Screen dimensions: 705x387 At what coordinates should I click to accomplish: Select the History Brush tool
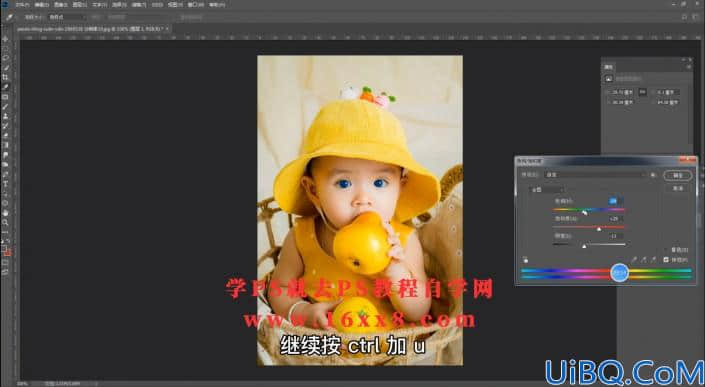click(5, 125)
